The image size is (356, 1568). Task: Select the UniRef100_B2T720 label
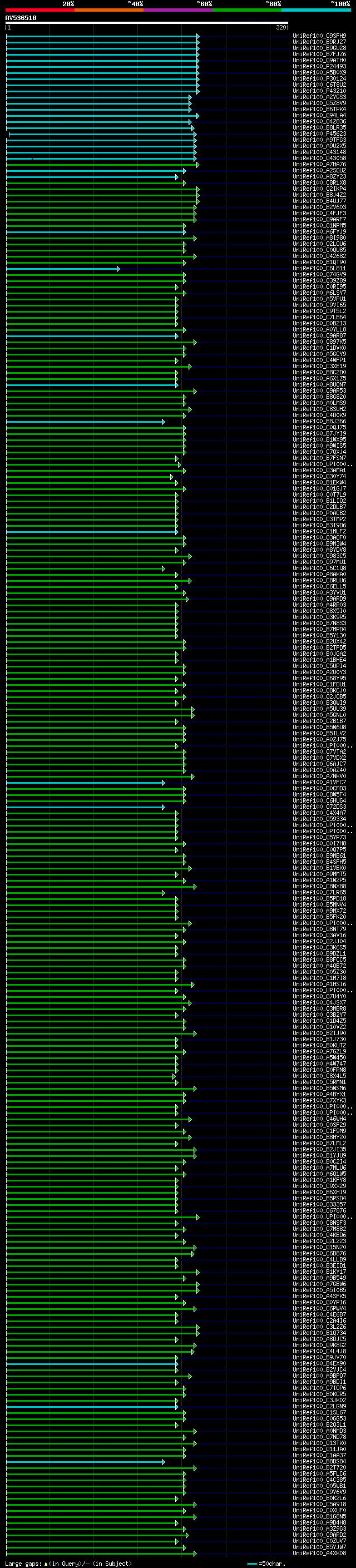319,1468
